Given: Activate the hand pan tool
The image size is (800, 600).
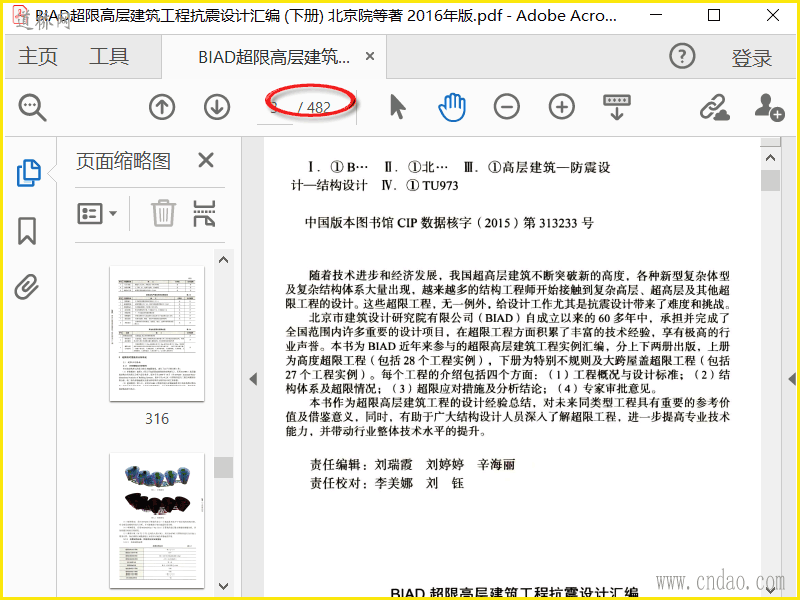Looking at the screenshot, I should pyautogui.click(x=452, y=107).
